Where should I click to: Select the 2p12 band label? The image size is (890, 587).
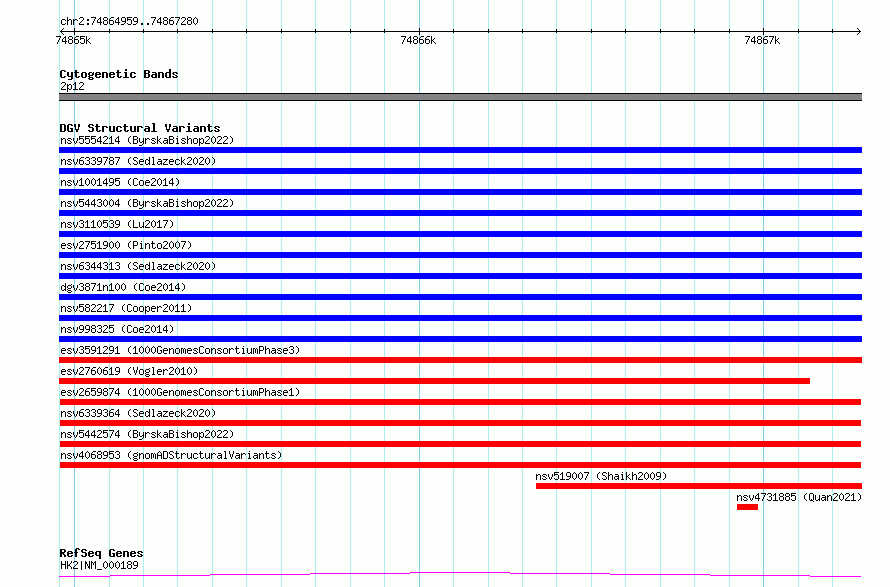[72, 86]
